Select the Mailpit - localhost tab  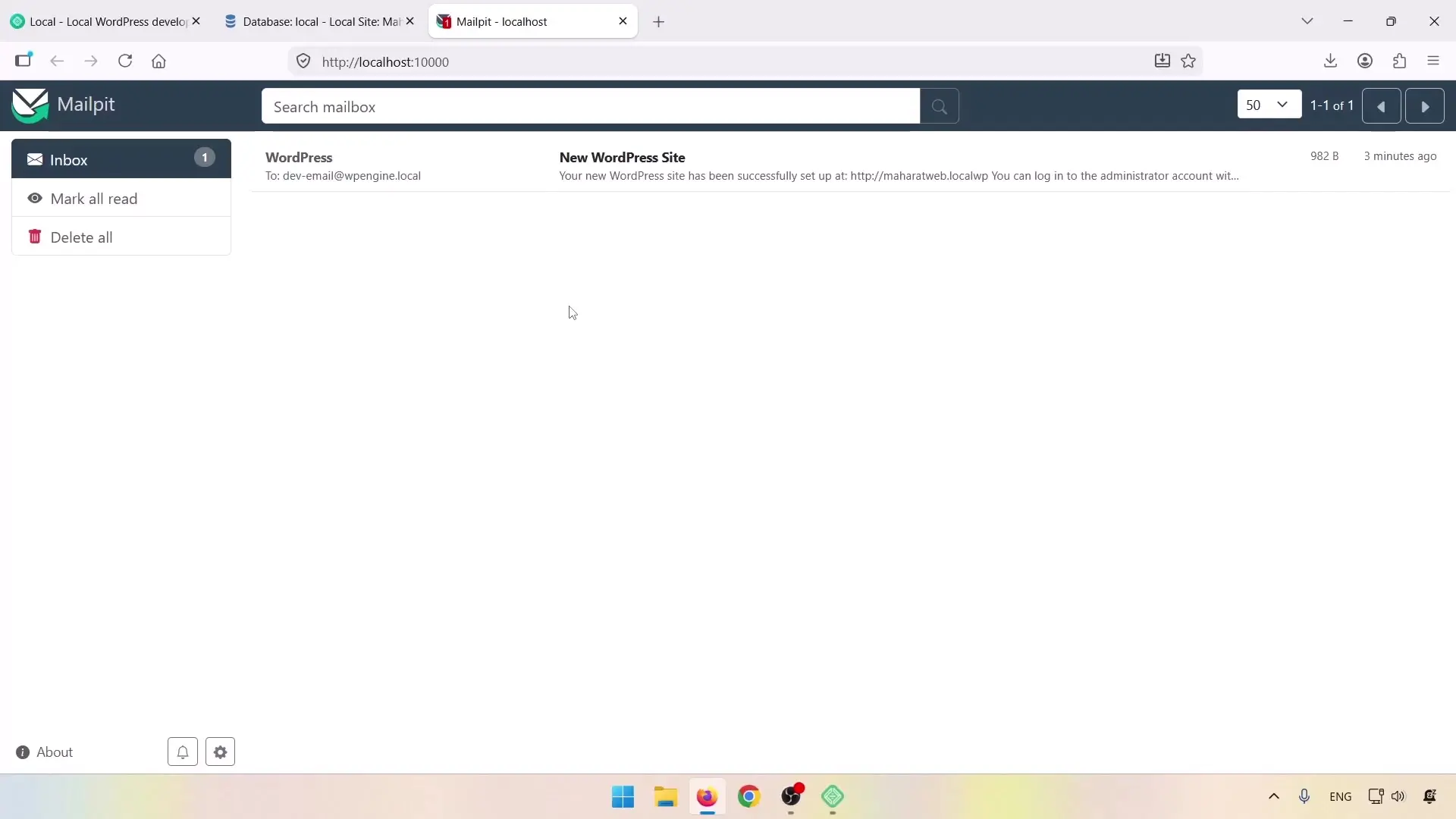tap(533, 21)
